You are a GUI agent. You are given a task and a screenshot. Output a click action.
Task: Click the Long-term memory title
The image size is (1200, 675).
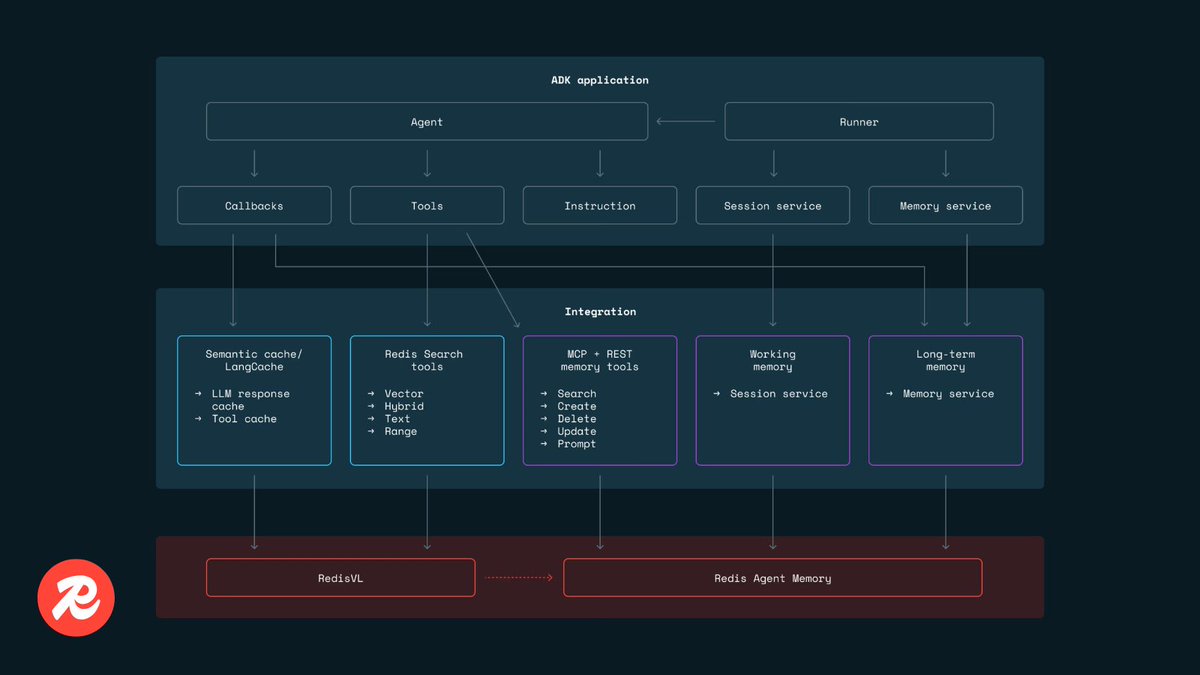pos(946,360)
